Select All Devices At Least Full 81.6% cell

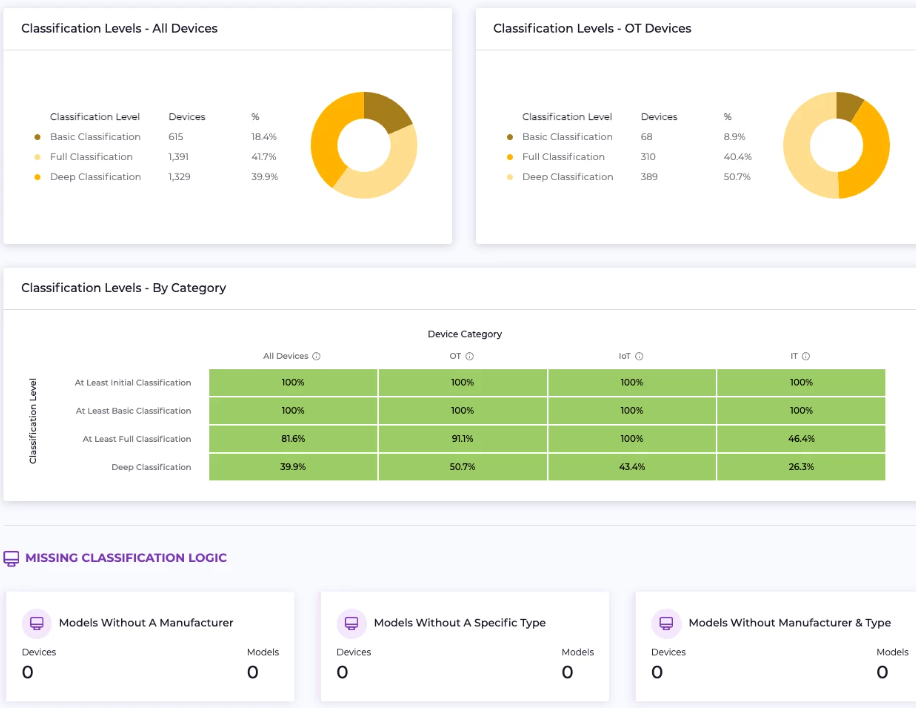[x=293, y=439]
